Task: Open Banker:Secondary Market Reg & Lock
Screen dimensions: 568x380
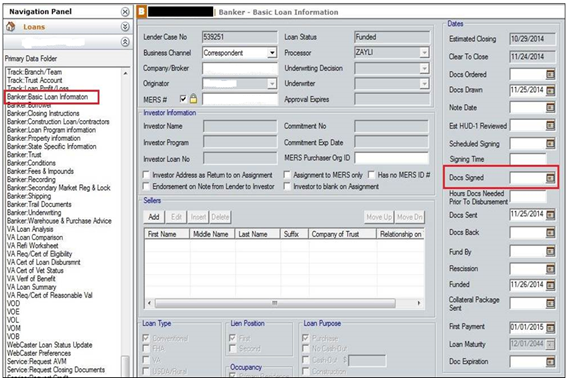Action: pos(59,188)
